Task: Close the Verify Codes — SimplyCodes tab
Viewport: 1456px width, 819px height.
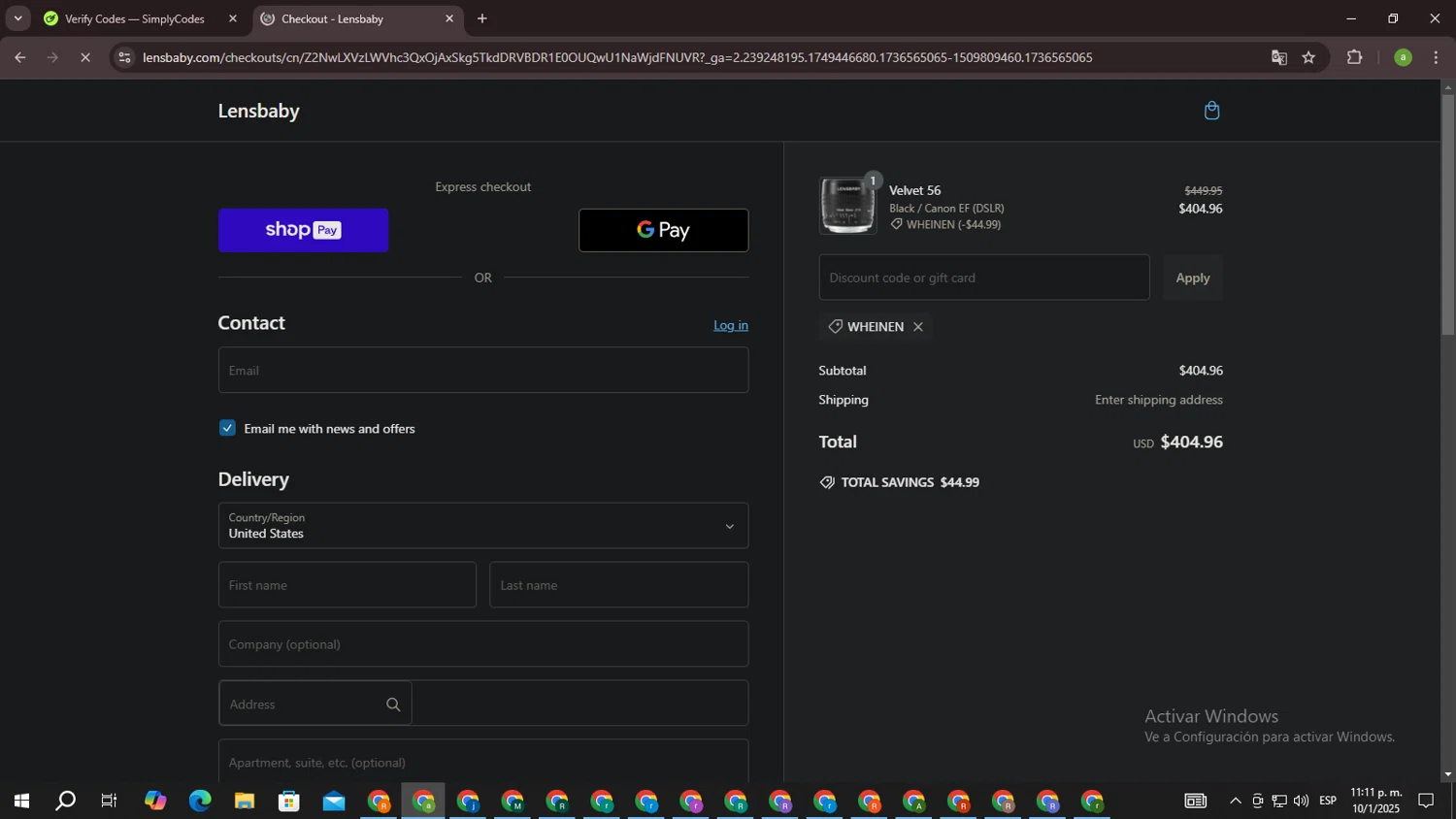Action: [x=233, y=18]
